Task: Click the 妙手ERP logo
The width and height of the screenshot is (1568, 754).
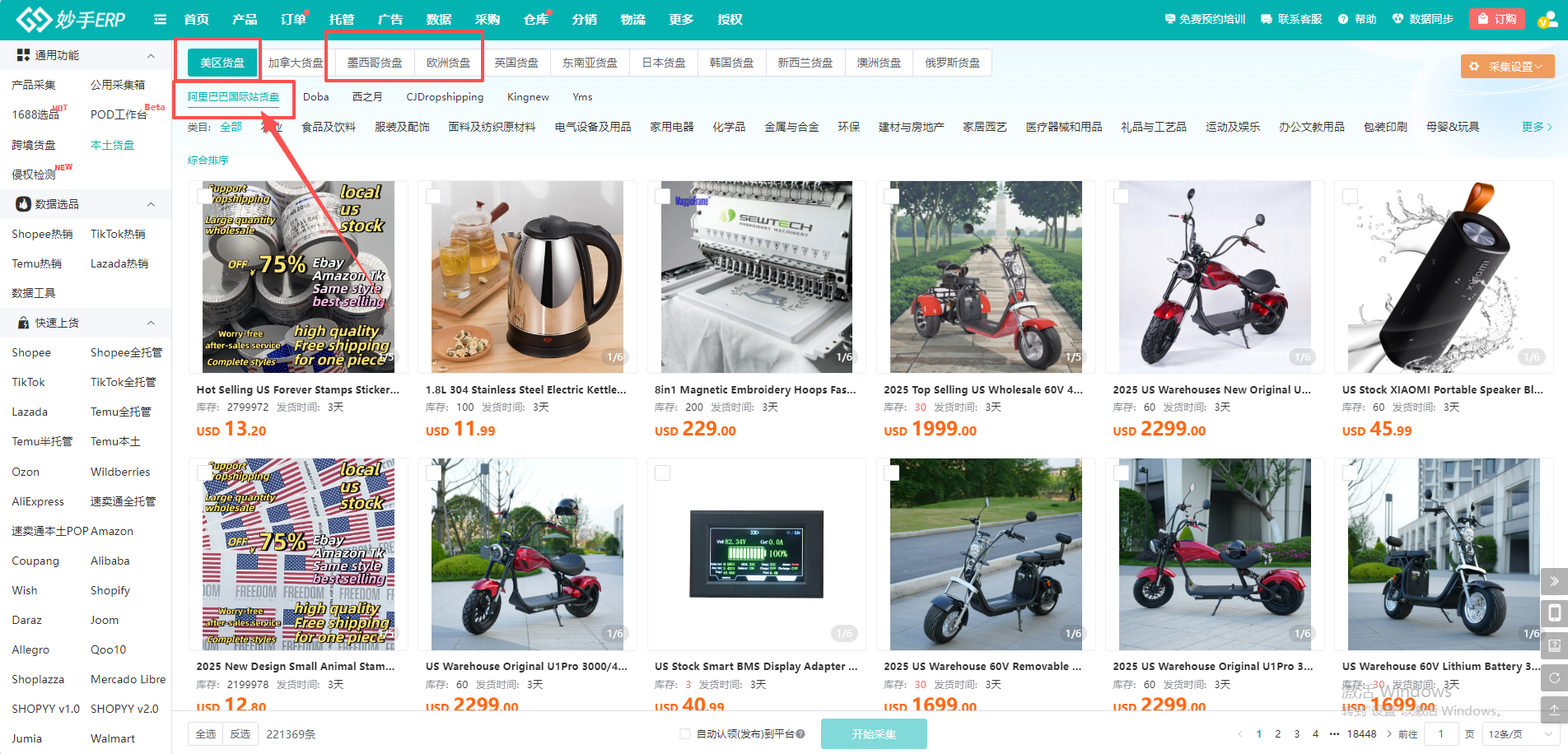Action: 71,19
